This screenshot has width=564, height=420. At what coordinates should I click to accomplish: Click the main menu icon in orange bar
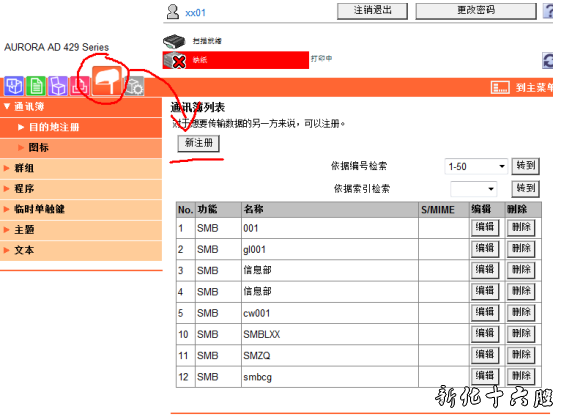point(500,87)
